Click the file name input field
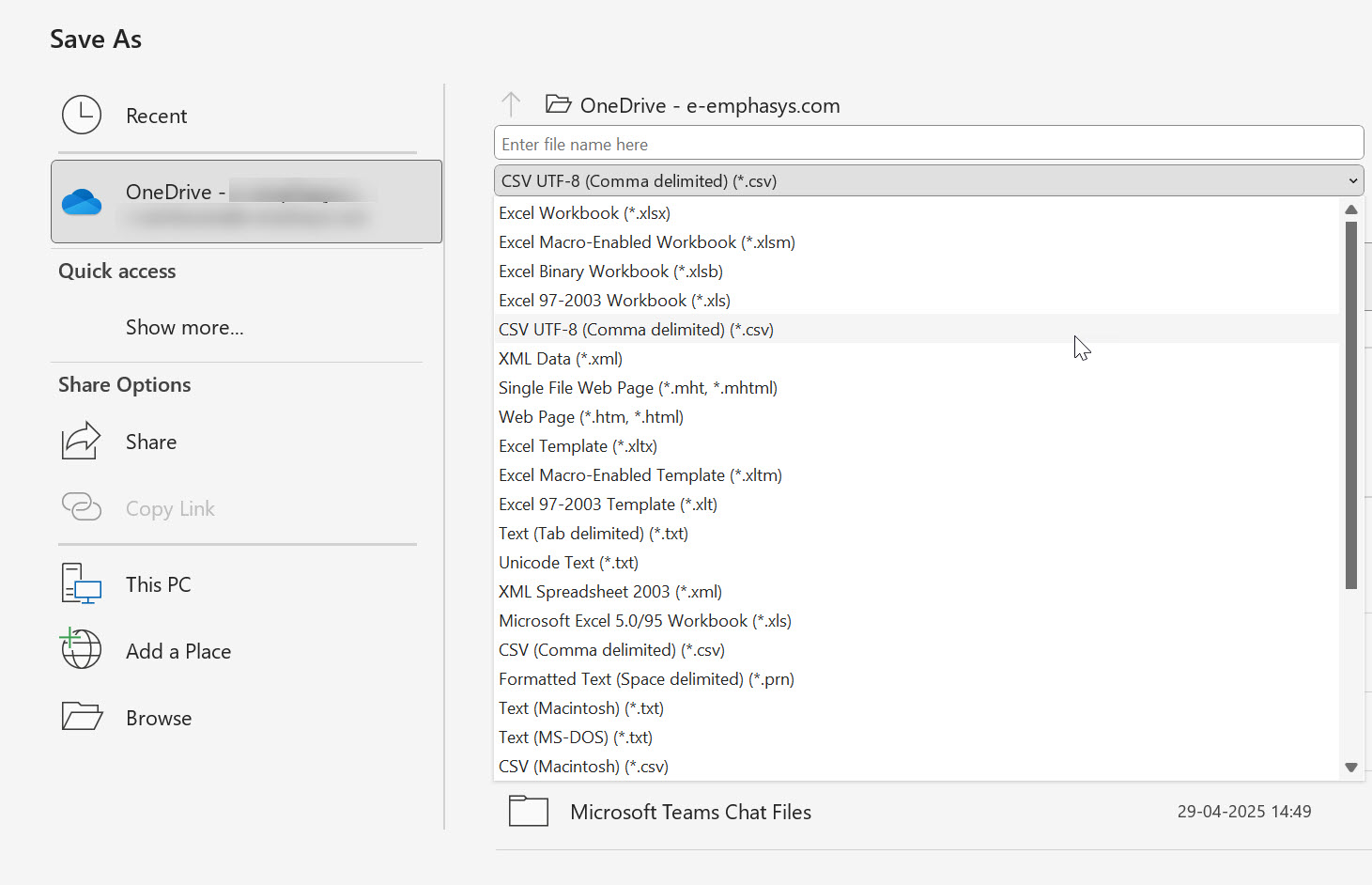This screenshot has width=1372, height=885. coord(929,143)
